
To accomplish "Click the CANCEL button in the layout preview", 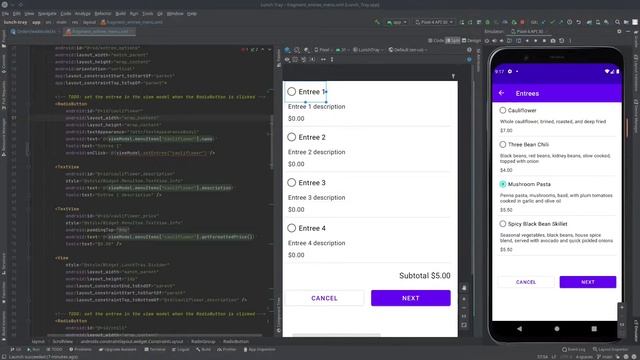I will pyautogui.click(x=324, y=298).
